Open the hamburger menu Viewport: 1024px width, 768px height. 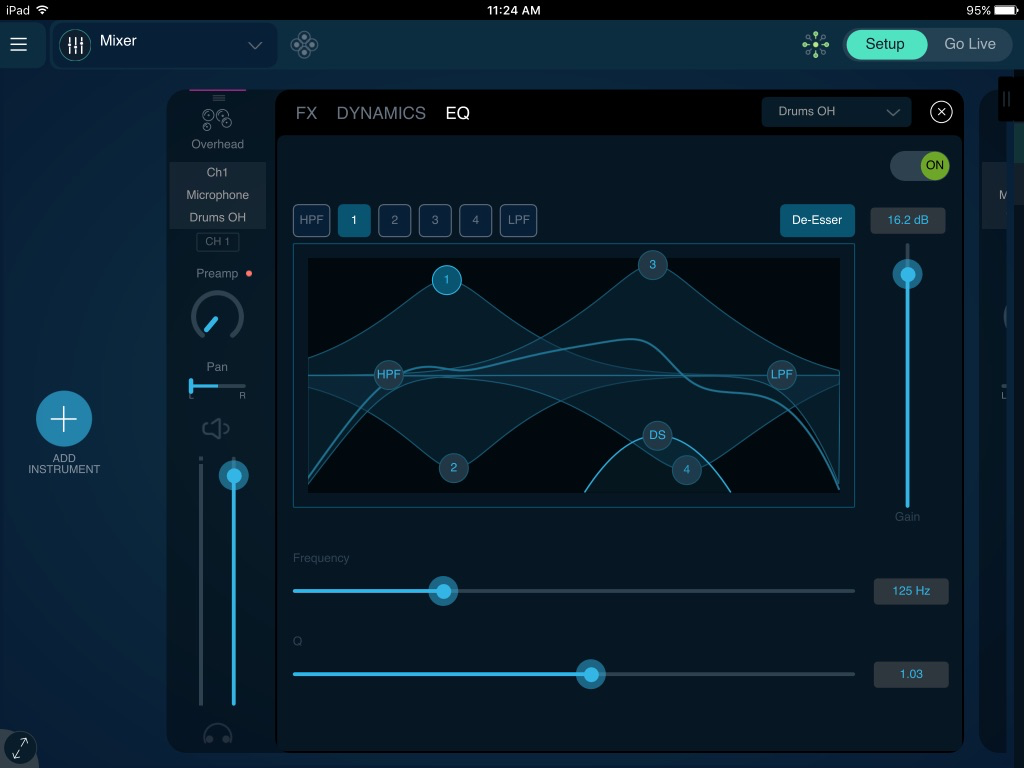pos(19,44)
